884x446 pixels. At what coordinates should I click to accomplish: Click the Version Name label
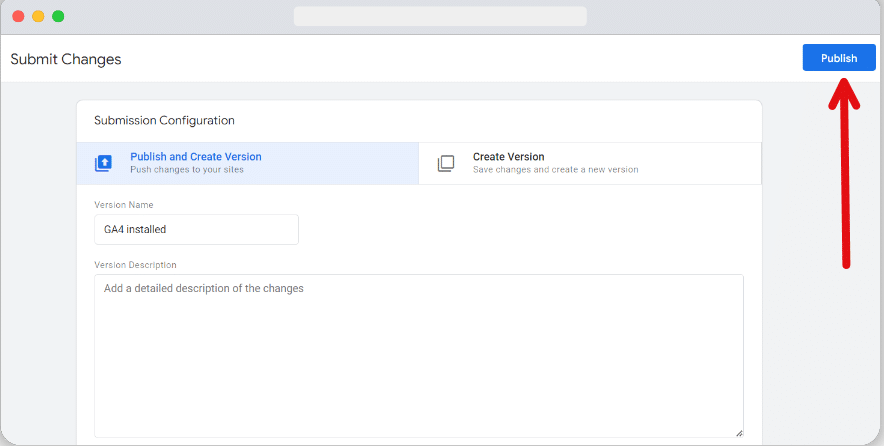coord(123,205)
